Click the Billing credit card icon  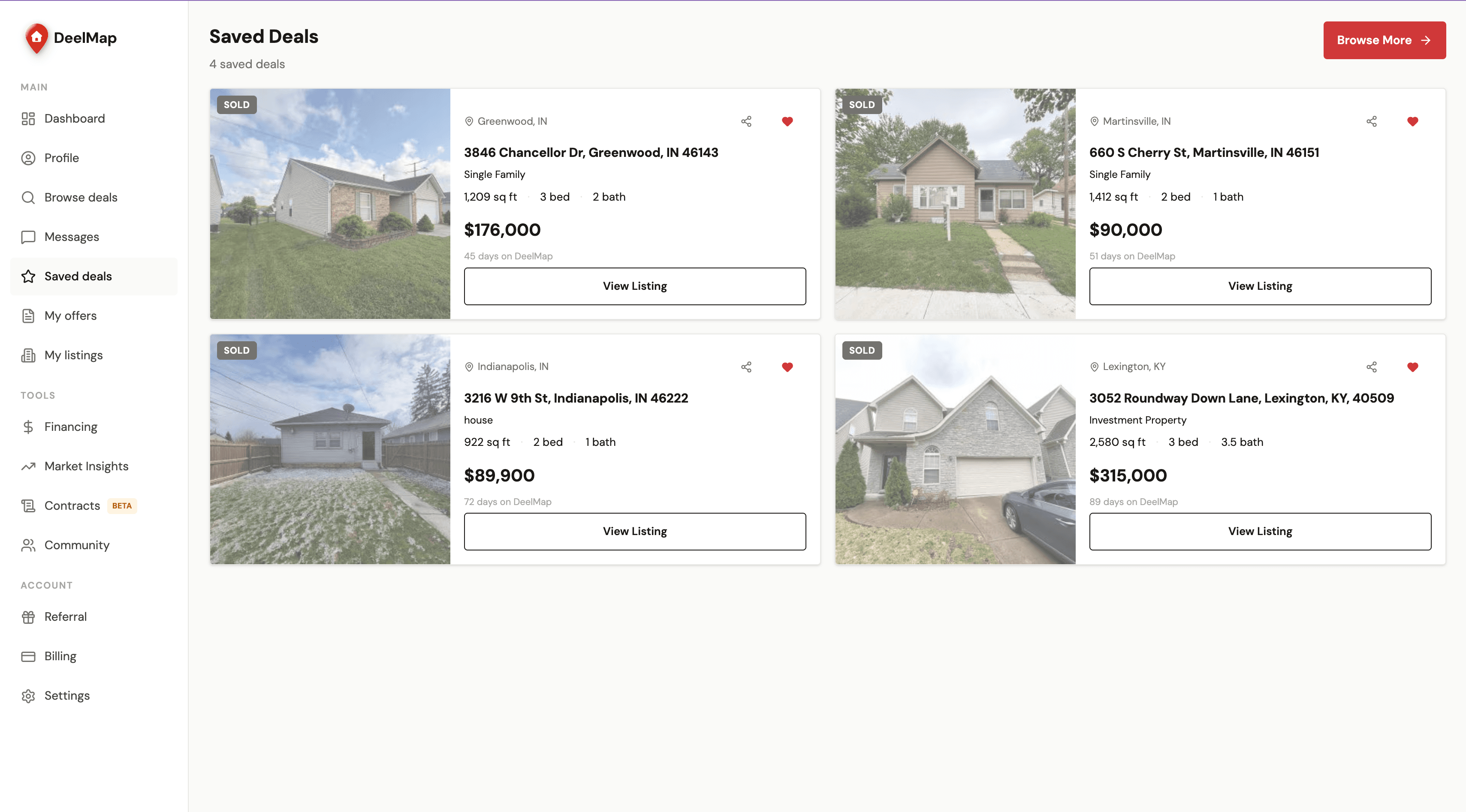28,657
